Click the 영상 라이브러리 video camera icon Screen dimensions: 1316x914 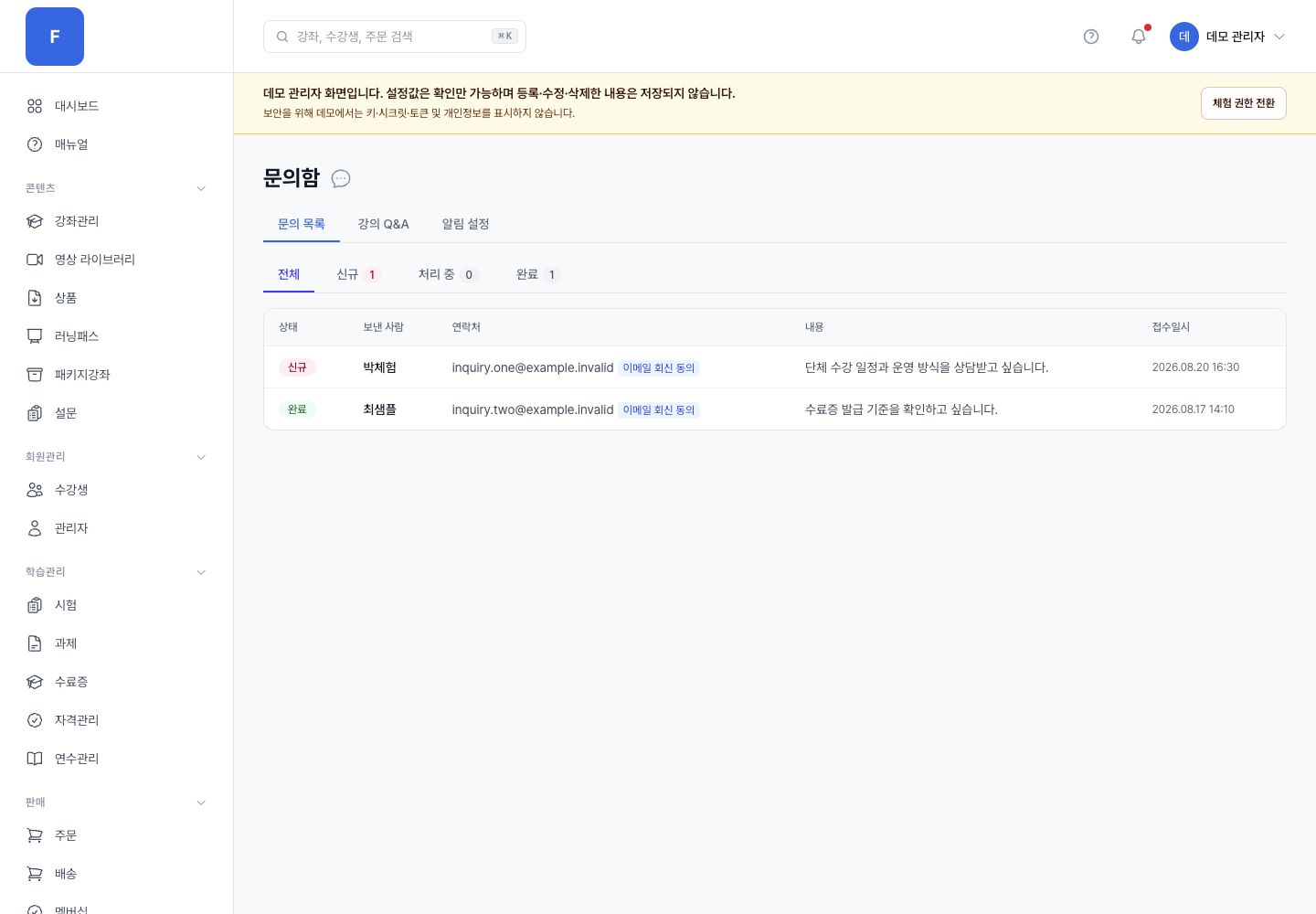click(x=35, y=260)
